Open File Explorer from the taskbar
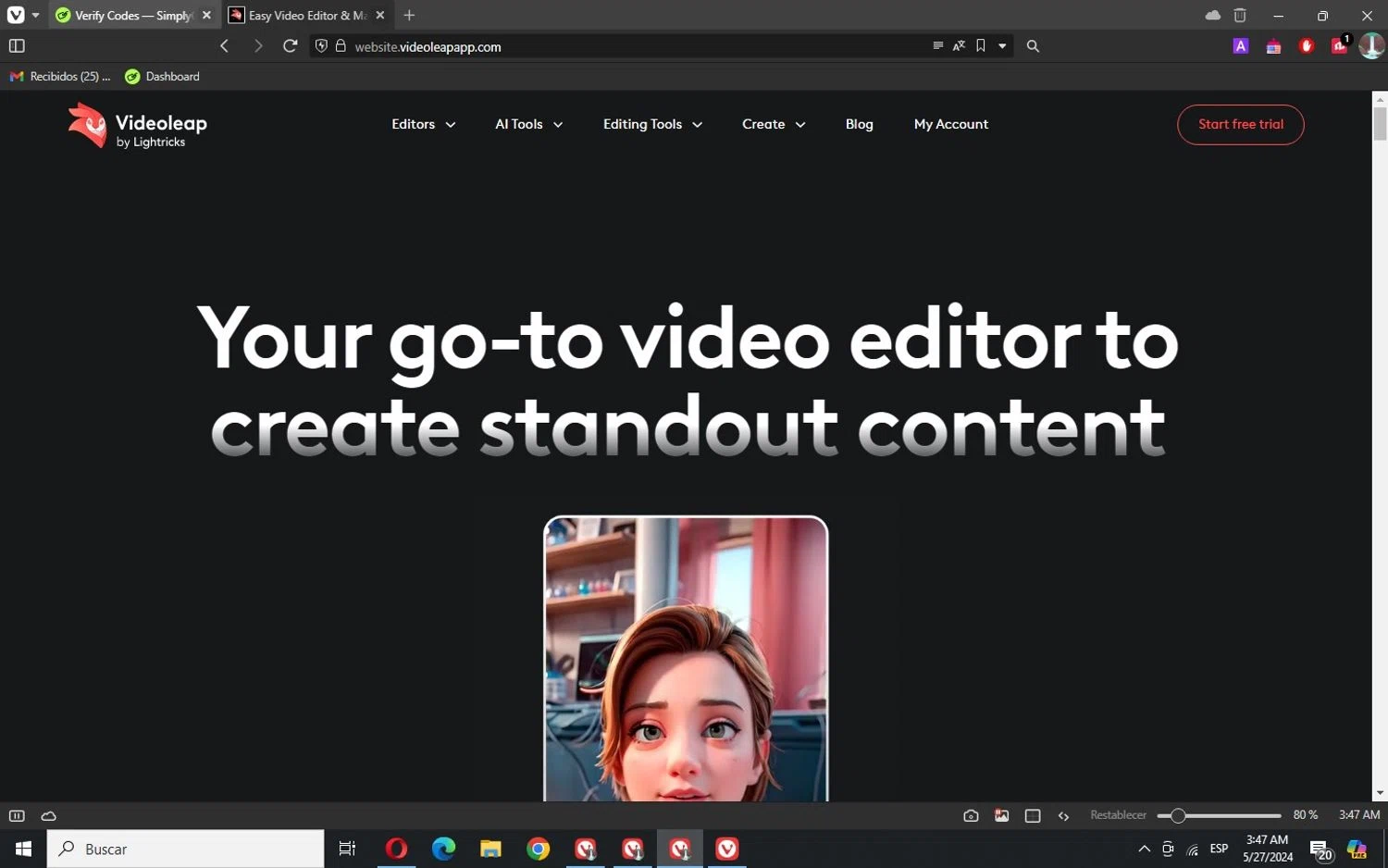1388x868 pixels. [x=490, y=849]
